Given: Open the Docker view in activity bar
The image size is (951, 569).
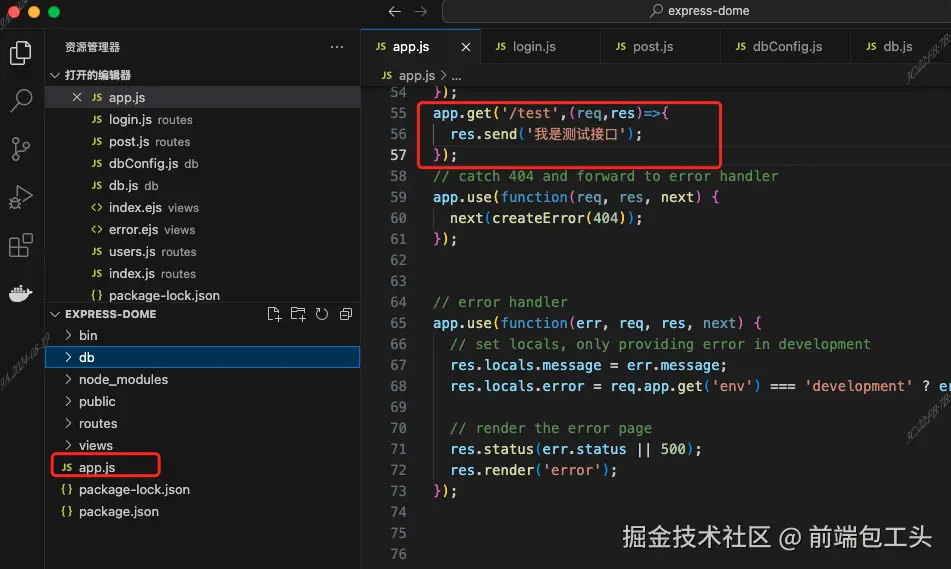Looking at the screenshot, I should (x=21, y=294).
